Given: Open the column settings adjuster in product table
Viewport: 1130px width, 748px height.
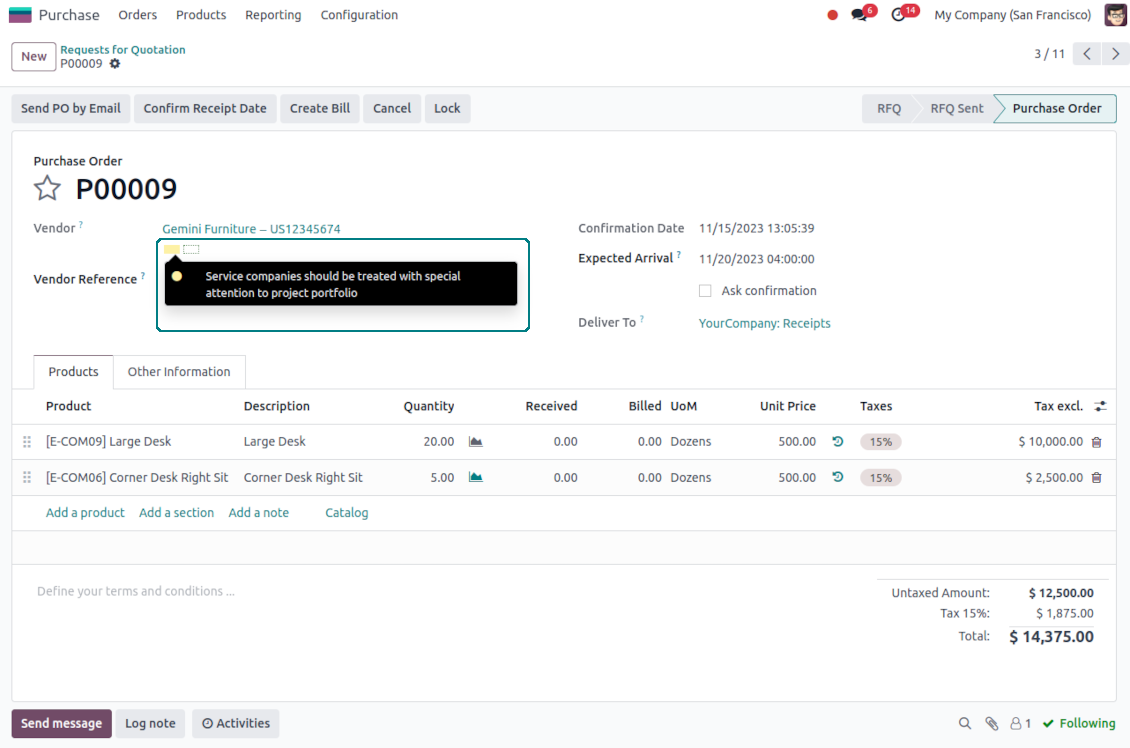Looking at the screenshot, I should coord(1100,406).
